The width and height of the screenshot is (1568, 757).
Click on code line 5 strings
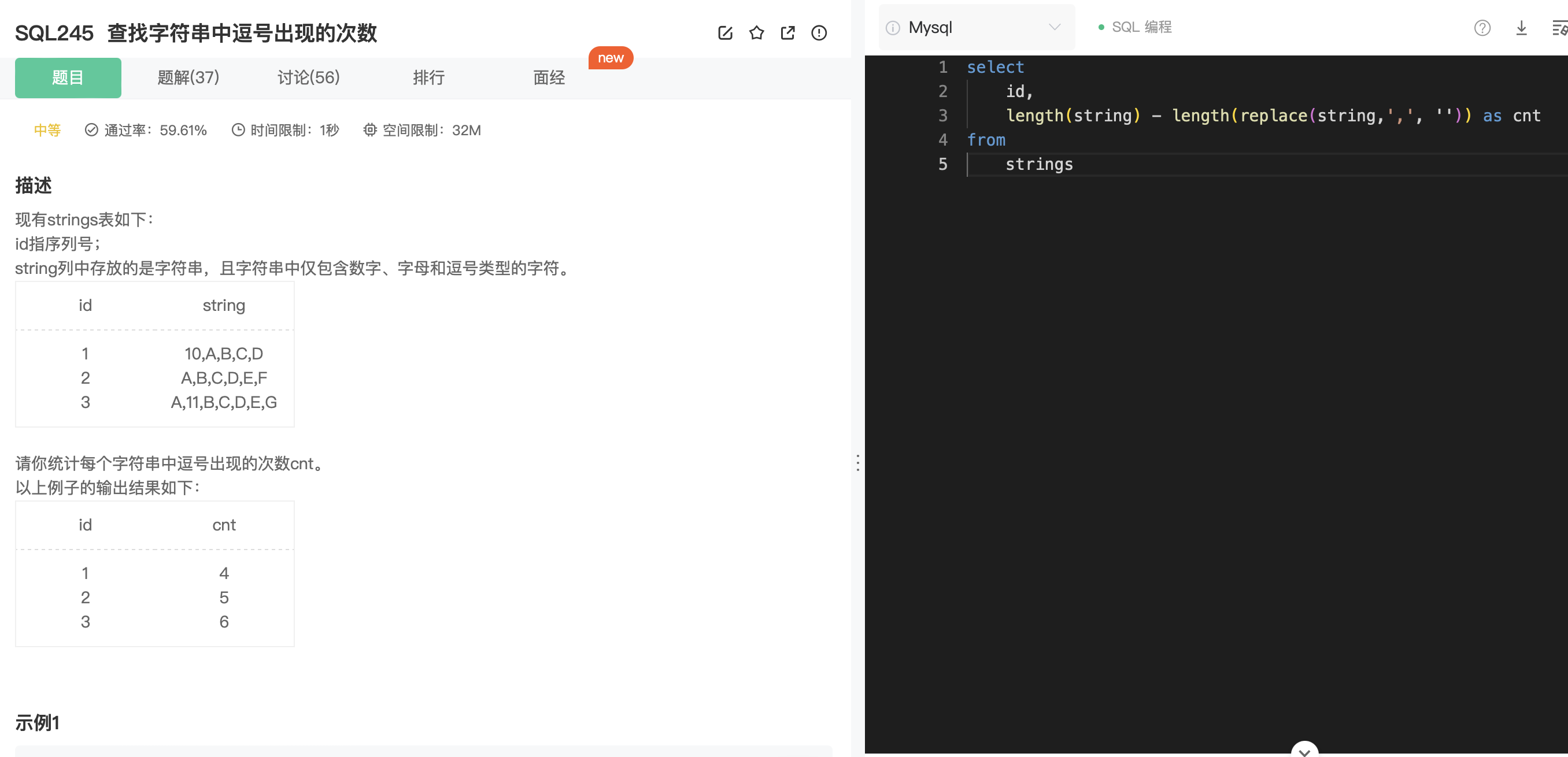[x=1039, y=164]
